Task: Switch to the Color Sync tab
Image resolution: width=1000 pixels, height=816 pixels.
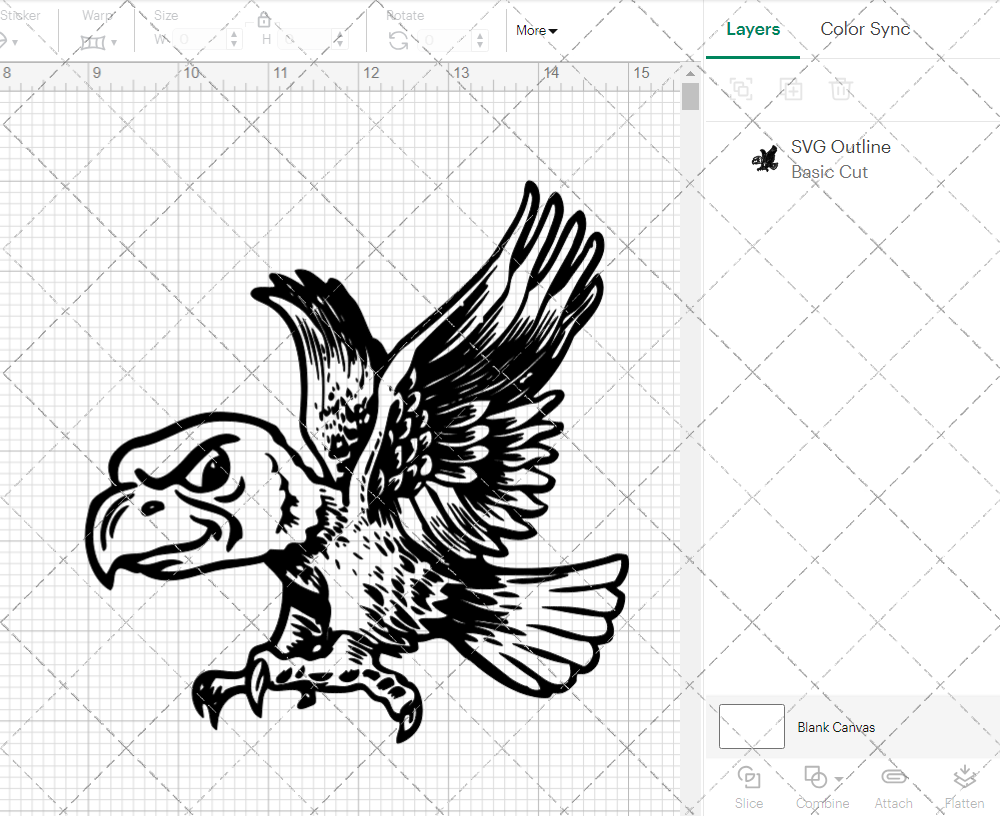Action: [865, 29]
